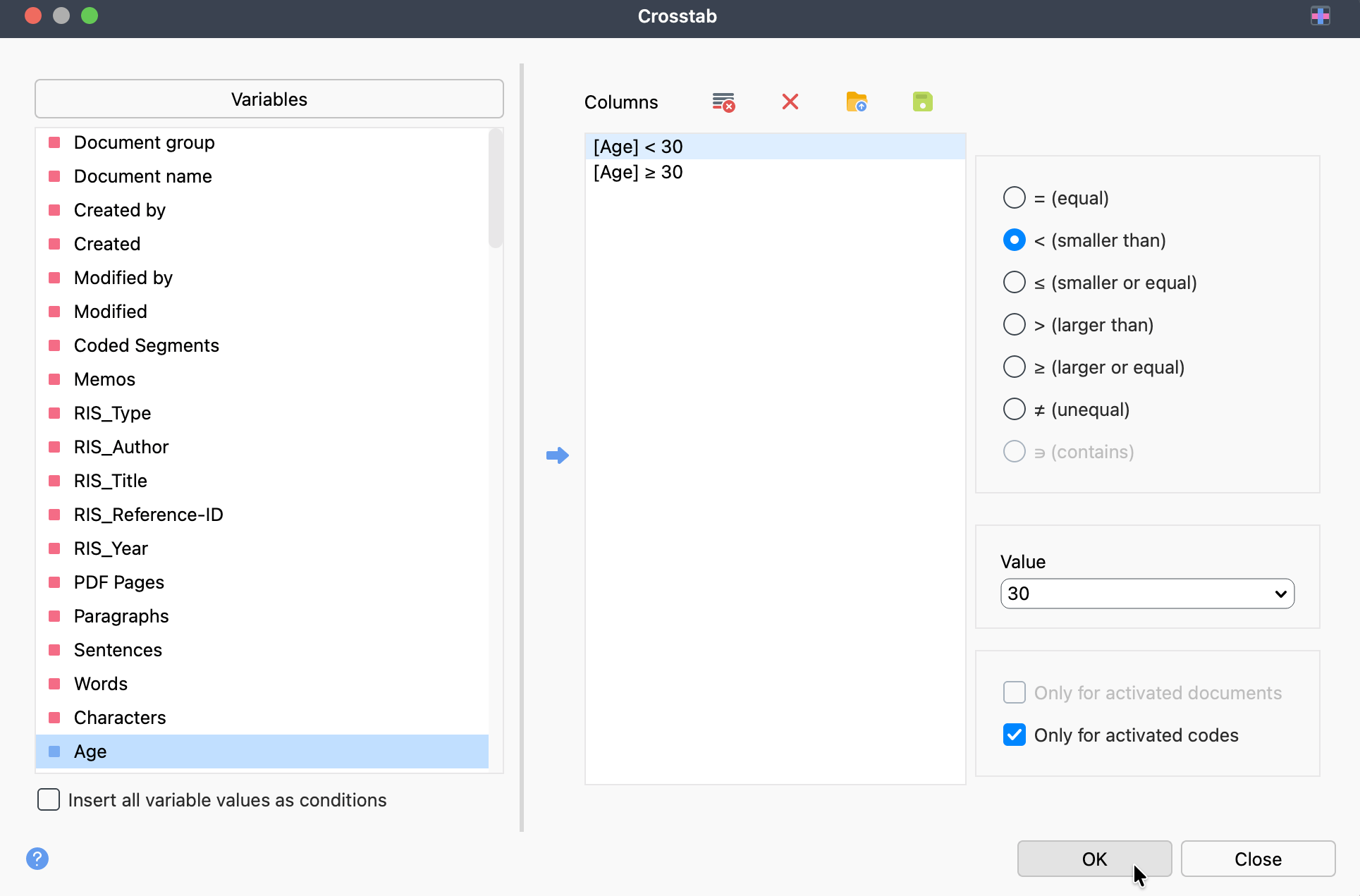This screenshot has height=896, width=1360.
Task: Click the blue arrow to add variable as condition
Action: pos(558,455)
